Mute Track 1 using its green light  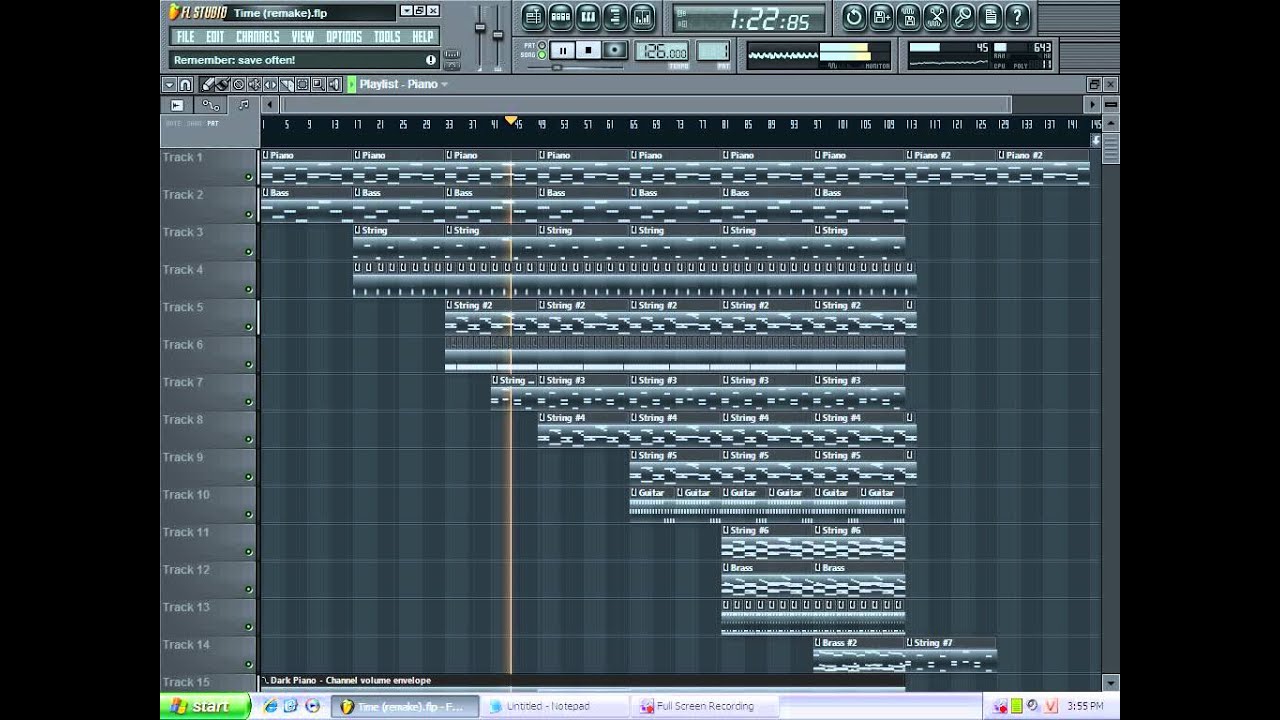pyautogui.click(x=248, y=177)
